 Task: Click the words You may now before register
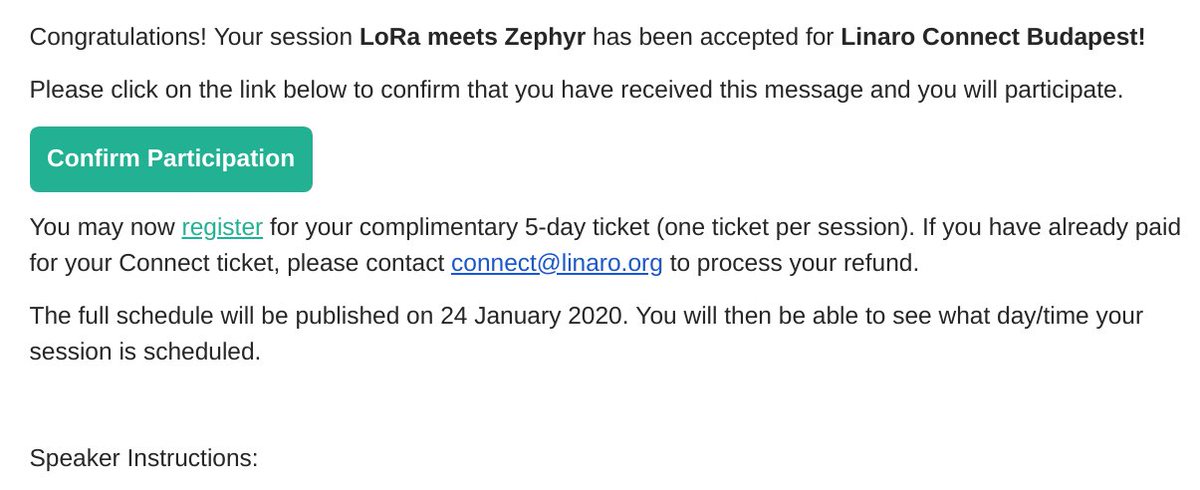pyautogui.click(x=103, y=227)
